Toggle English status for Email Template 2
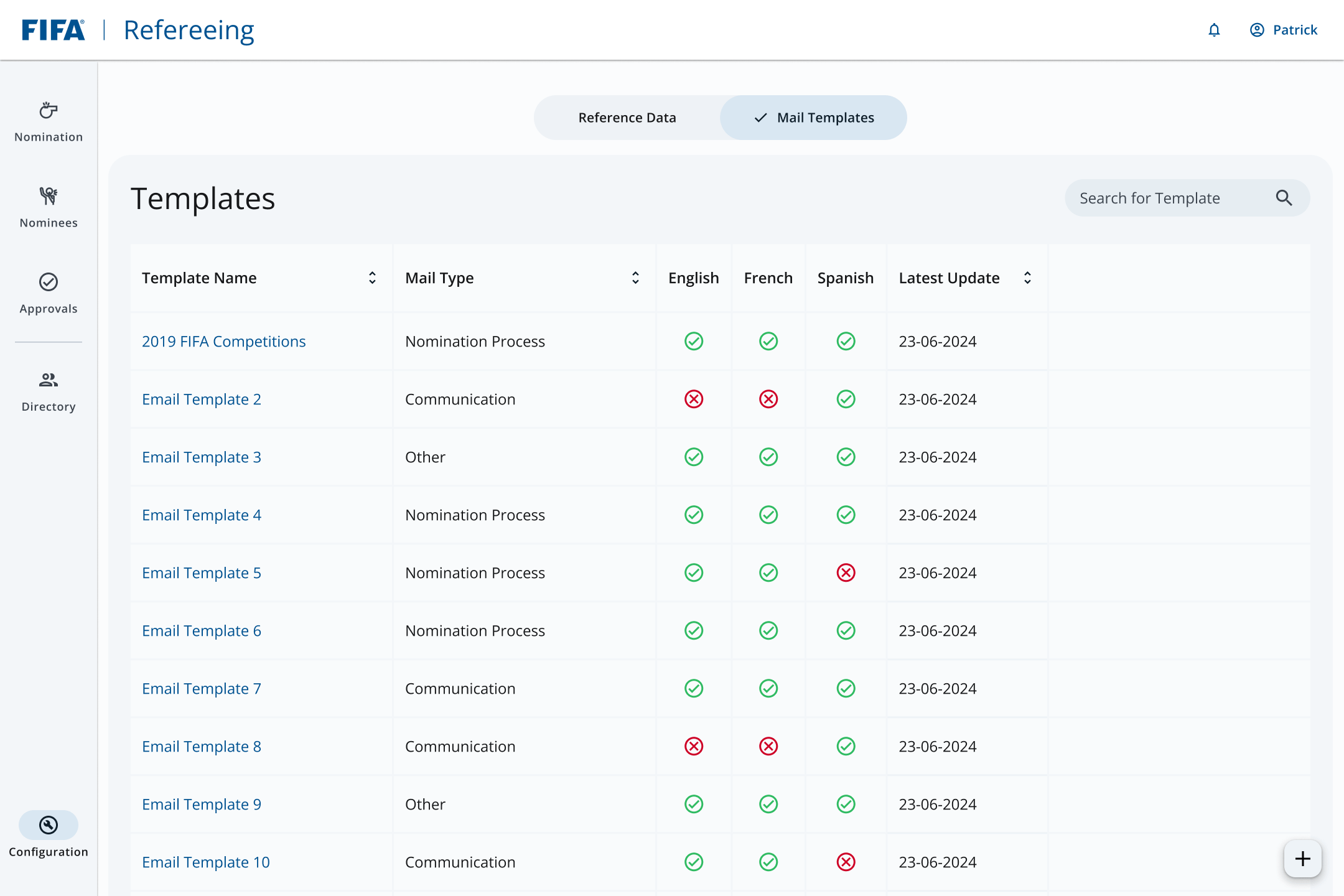This screenshot has width=1344, height=896. pyautogui.click(x=694, y=399)
